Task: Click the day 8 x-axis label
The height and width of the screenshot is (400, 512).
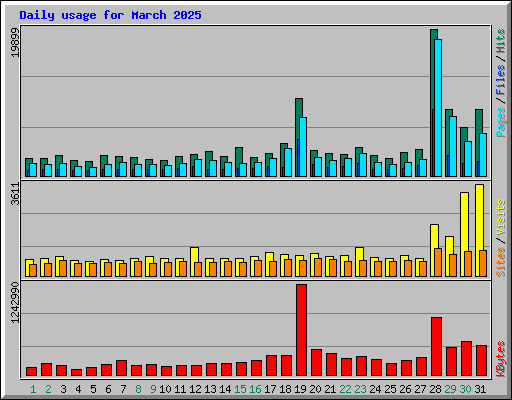Action: coord(138,389)
